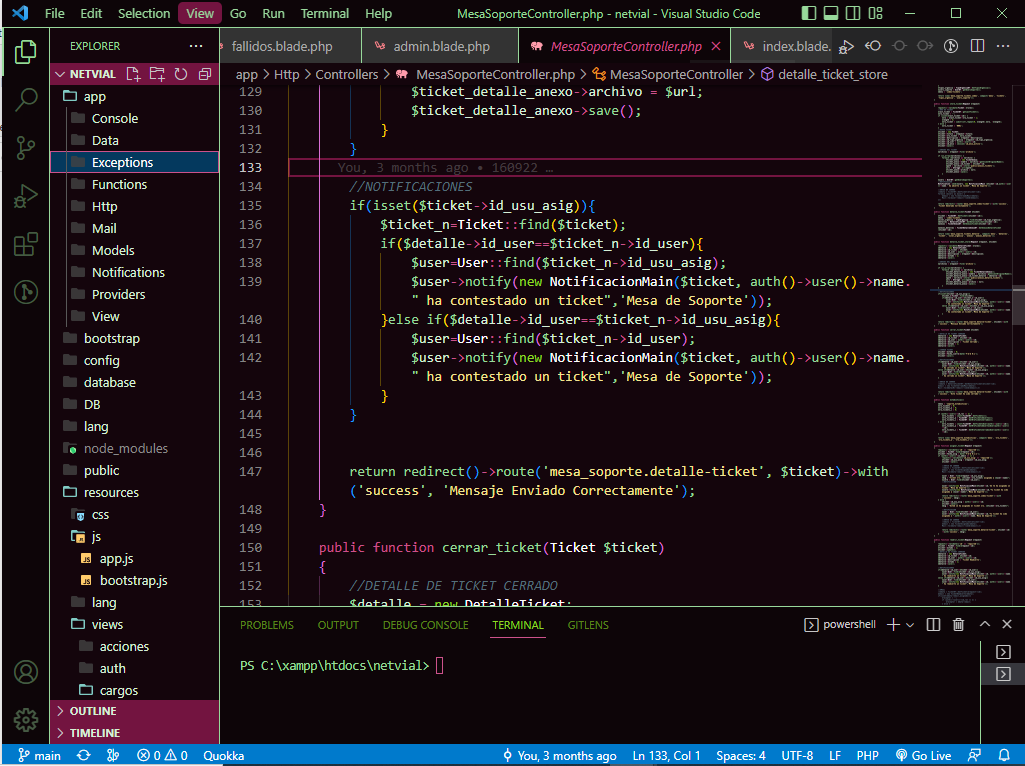Click New File icon in Explorer header
Image resolution: width=1025 pixels, height=766 pixels.
[134, 74]
